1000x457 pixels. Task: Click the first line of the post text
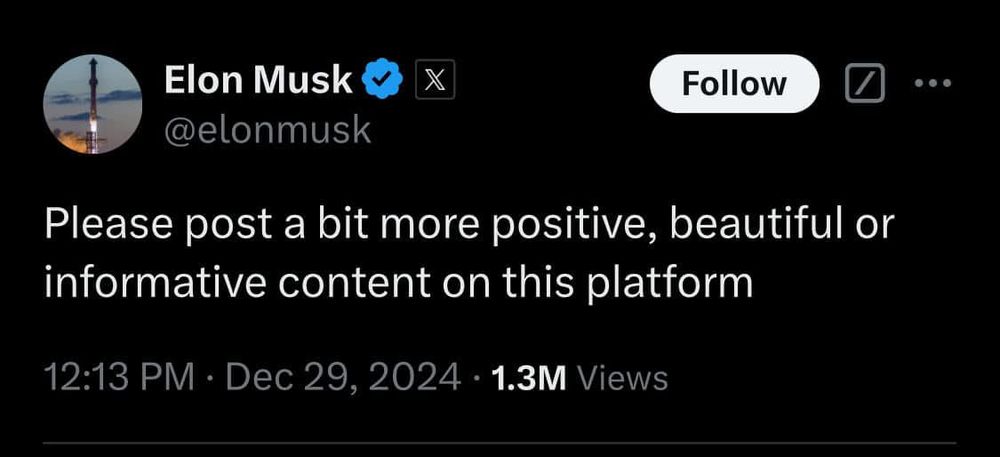(468, 226)
